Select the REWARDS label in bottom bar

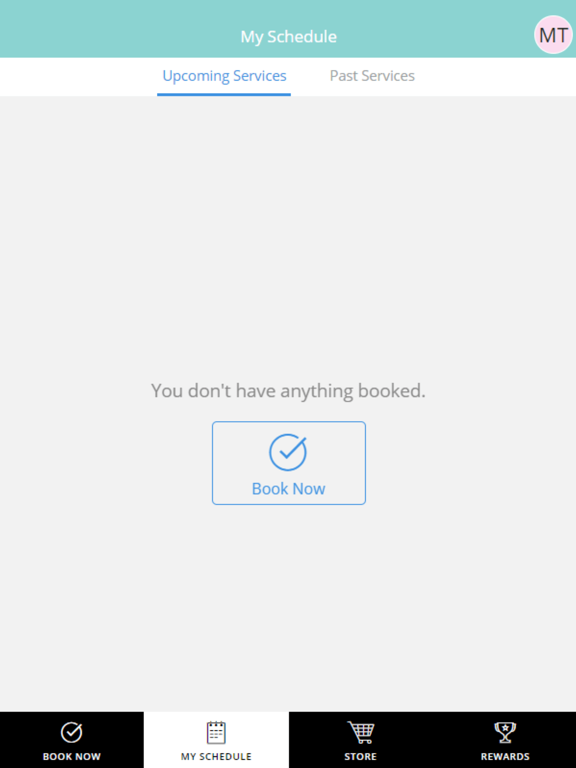click(505, 756)
